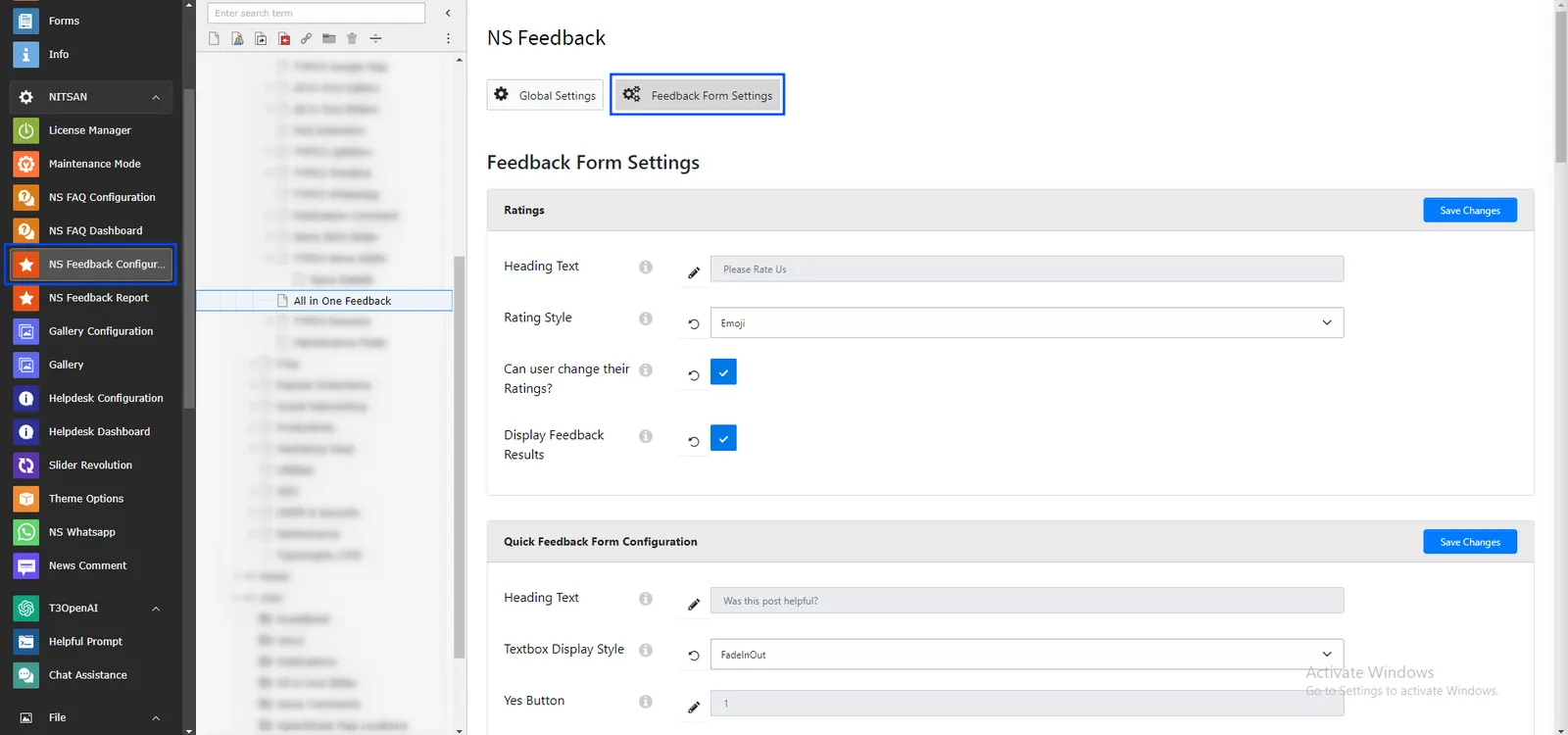The width and height of the screenshot is (1568, 735).
Task: Open the NS FAQ Configuration icon
Action: [26, 197]
